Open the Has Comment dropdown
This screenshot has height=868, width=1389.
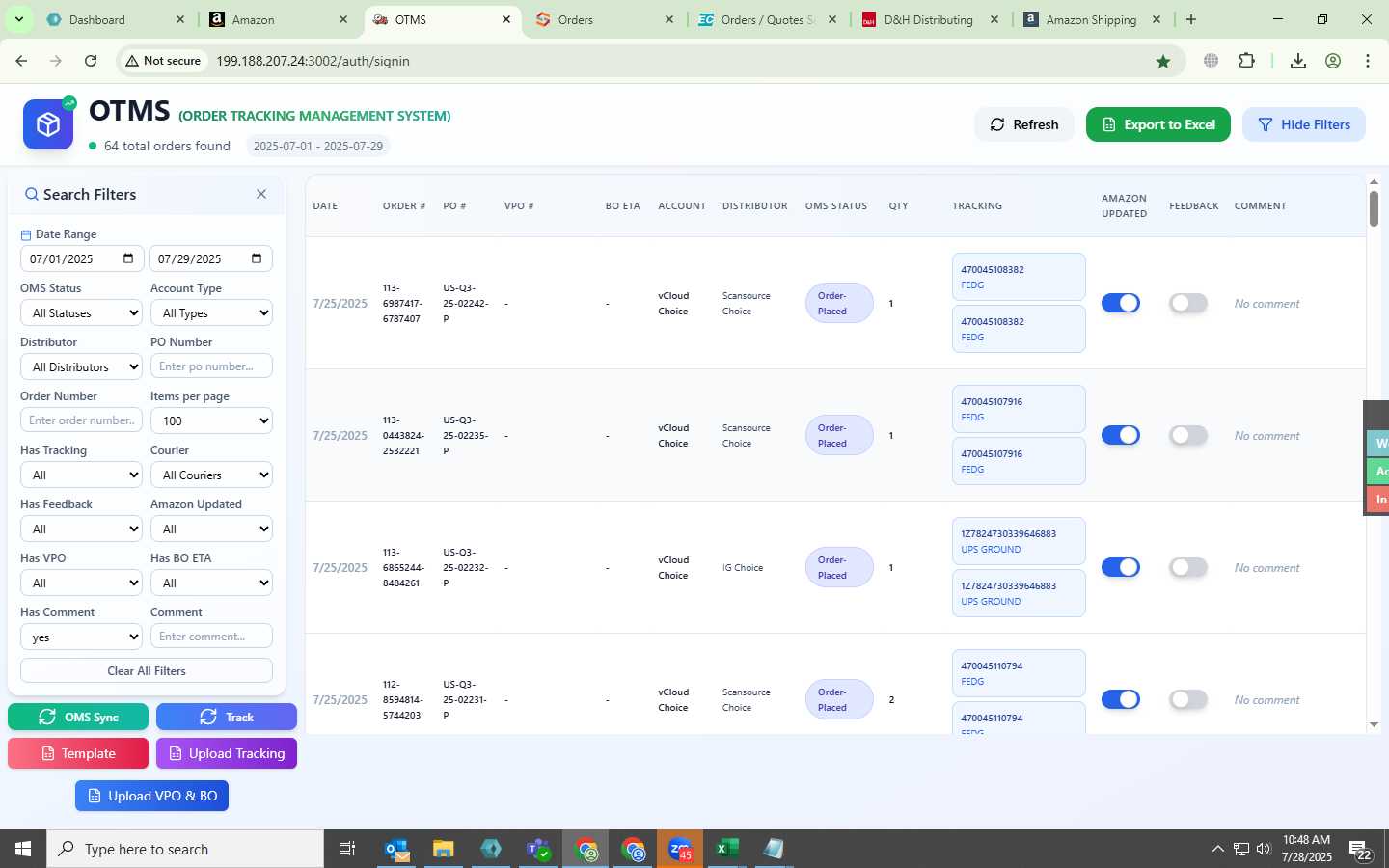pos(82,637)
